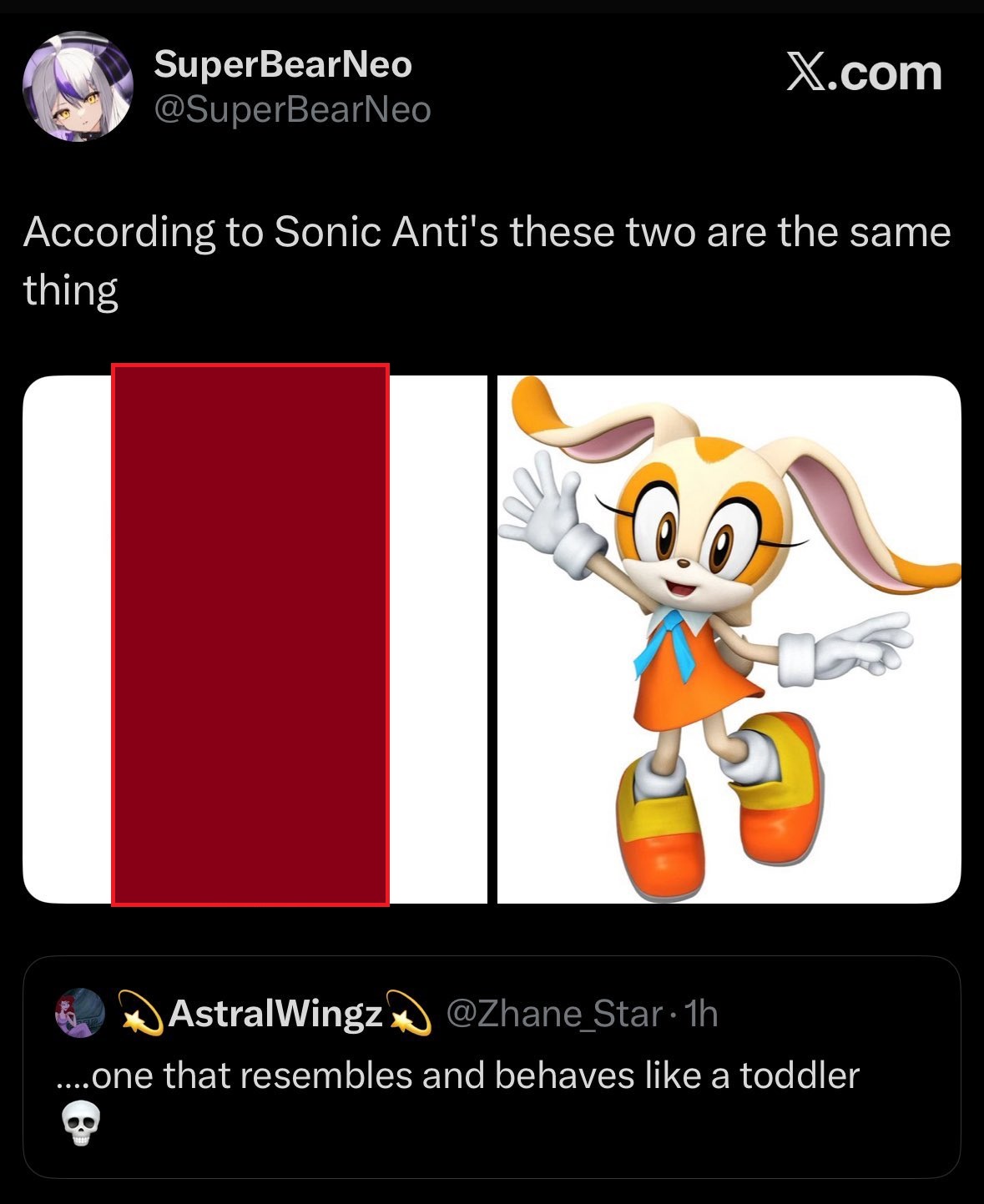The height and width of the screenshot is (1204, 984).
Task: Click the @Zhane_Star handle
Action: [x=555, y=1013]
